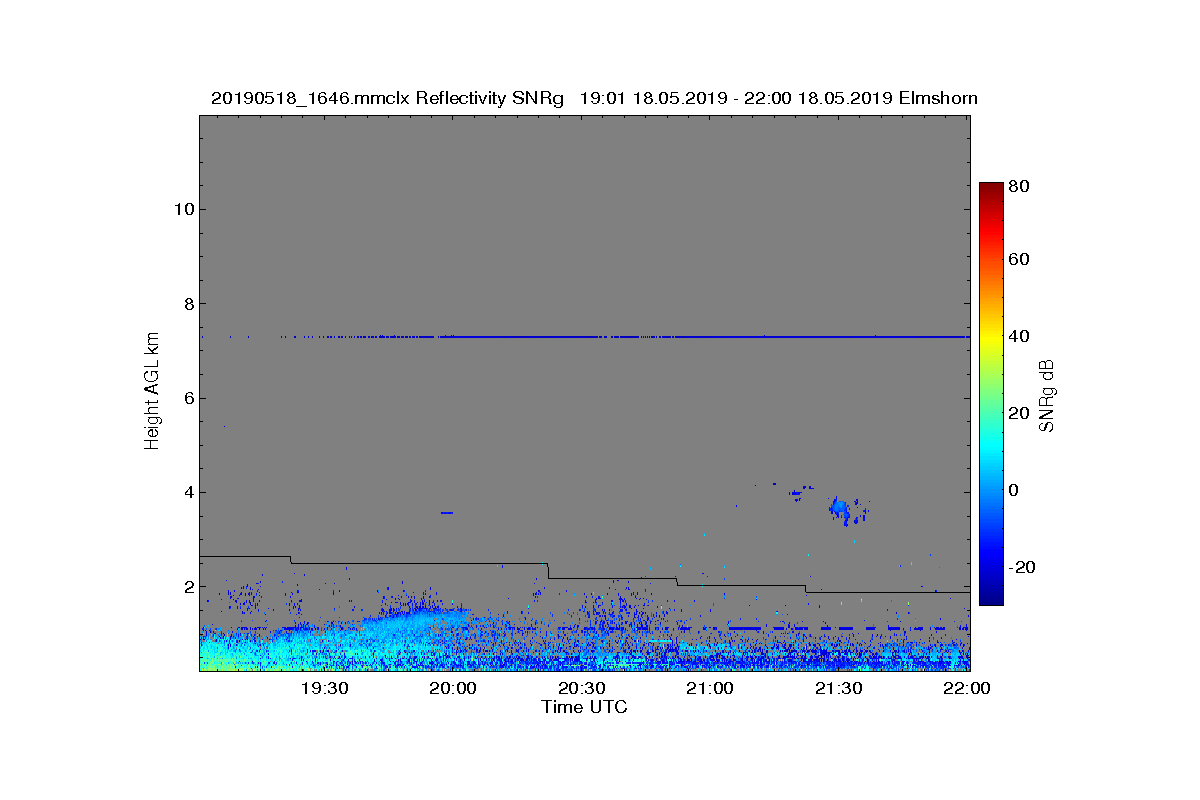Click the '60' colorbar tick label
Screen dimensions: 1200x800
(x=1021, y=260)
